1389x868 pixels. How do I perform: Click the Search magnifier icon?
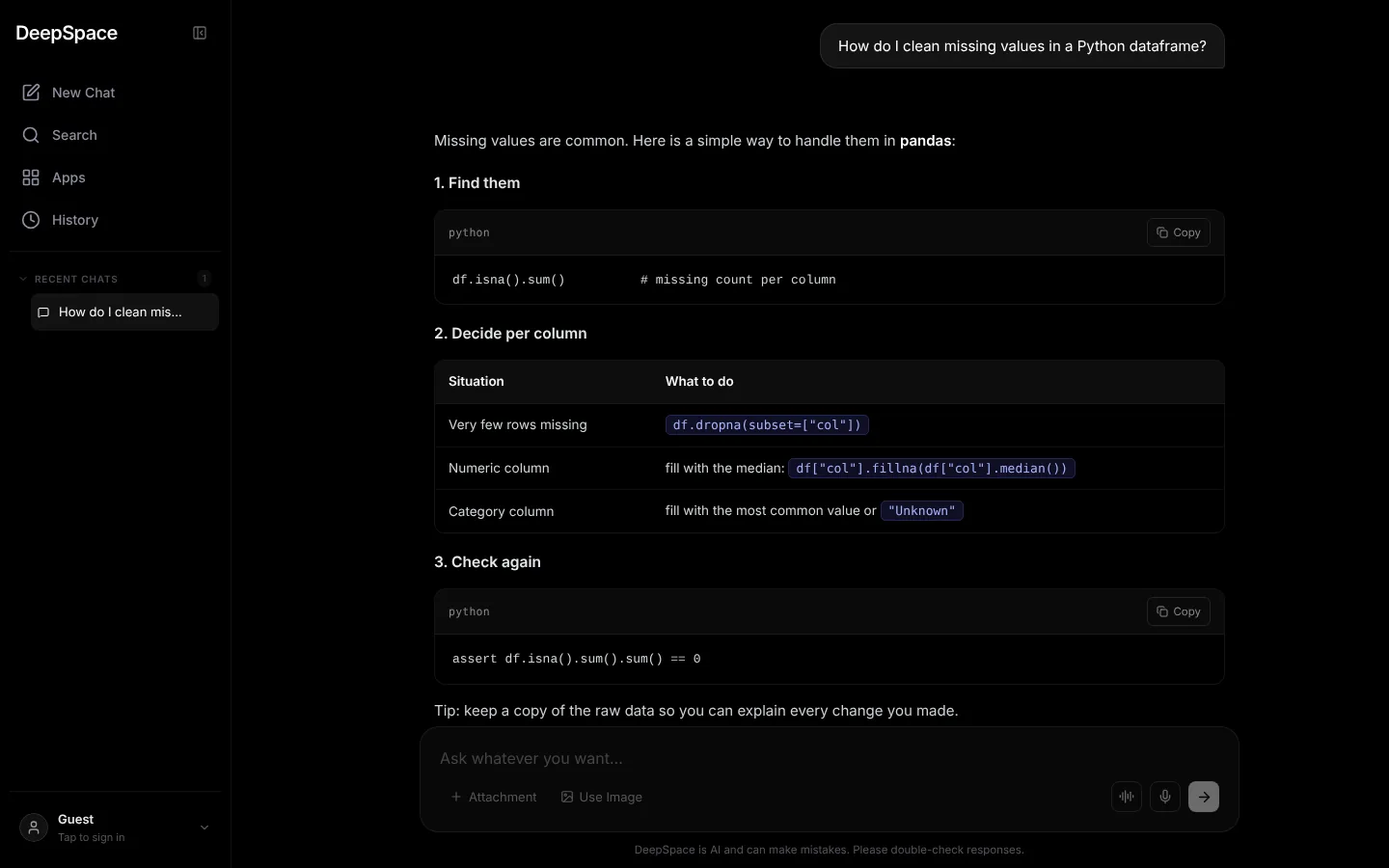(x=31, y=135)
